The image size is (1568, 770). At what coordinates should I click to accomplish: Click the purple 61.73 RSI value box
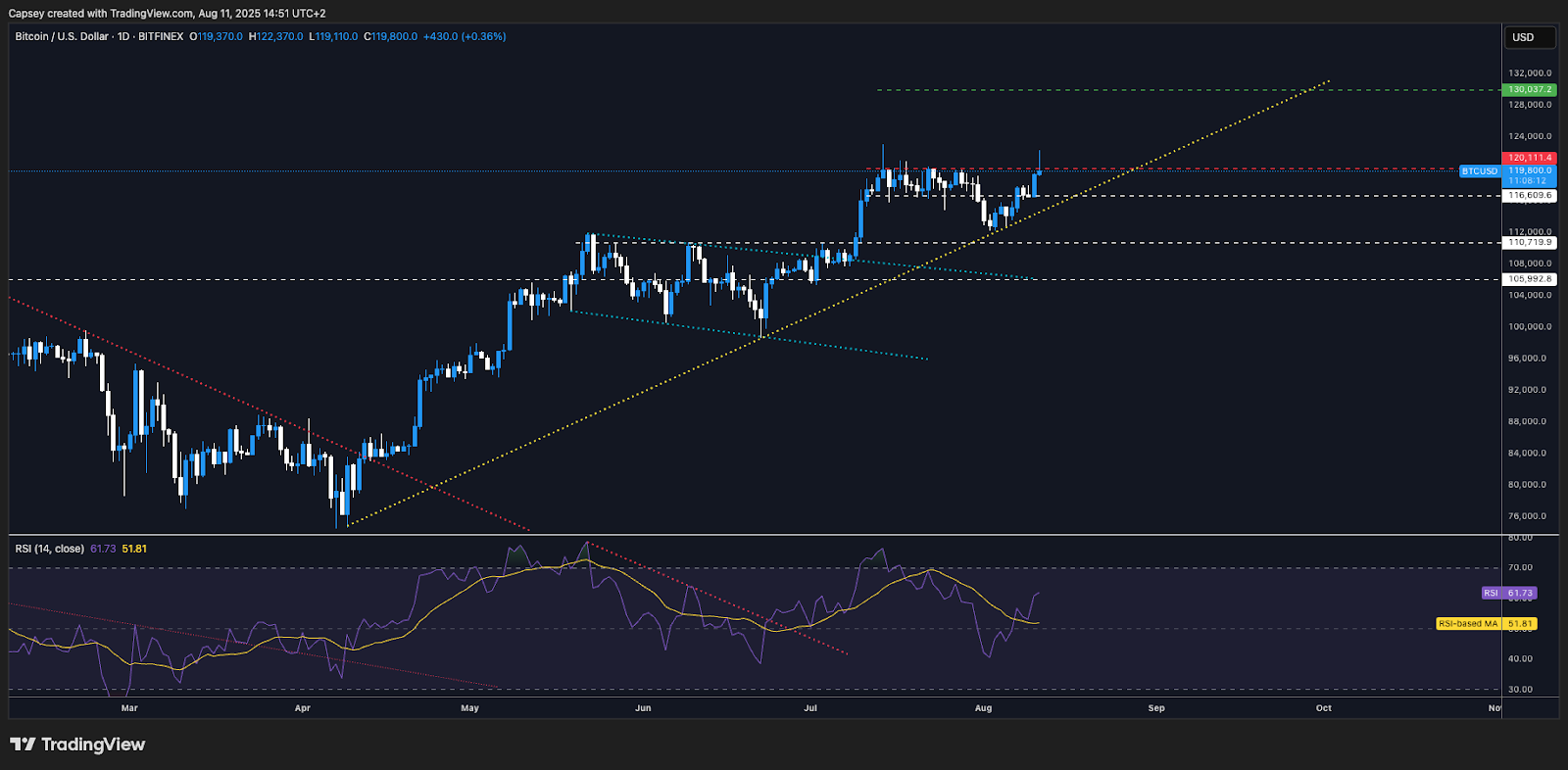click(1521, 594)
